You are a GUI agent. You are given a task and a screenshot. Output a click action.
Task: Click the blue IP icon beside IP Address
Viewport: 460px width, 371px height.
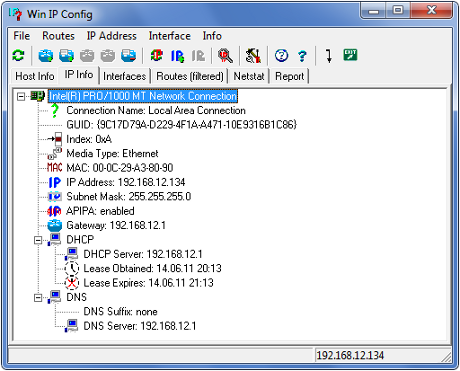coord(55,182)
